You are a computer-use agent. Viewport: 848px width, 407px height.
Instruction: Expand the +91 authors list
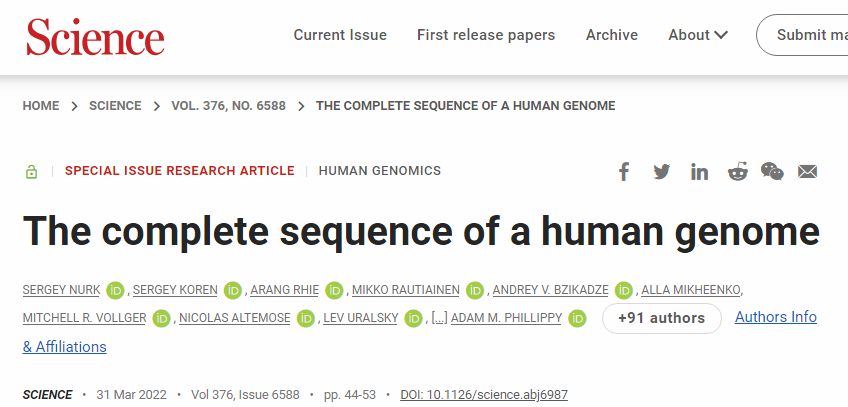pyautogui.click(x=661, y=318)
